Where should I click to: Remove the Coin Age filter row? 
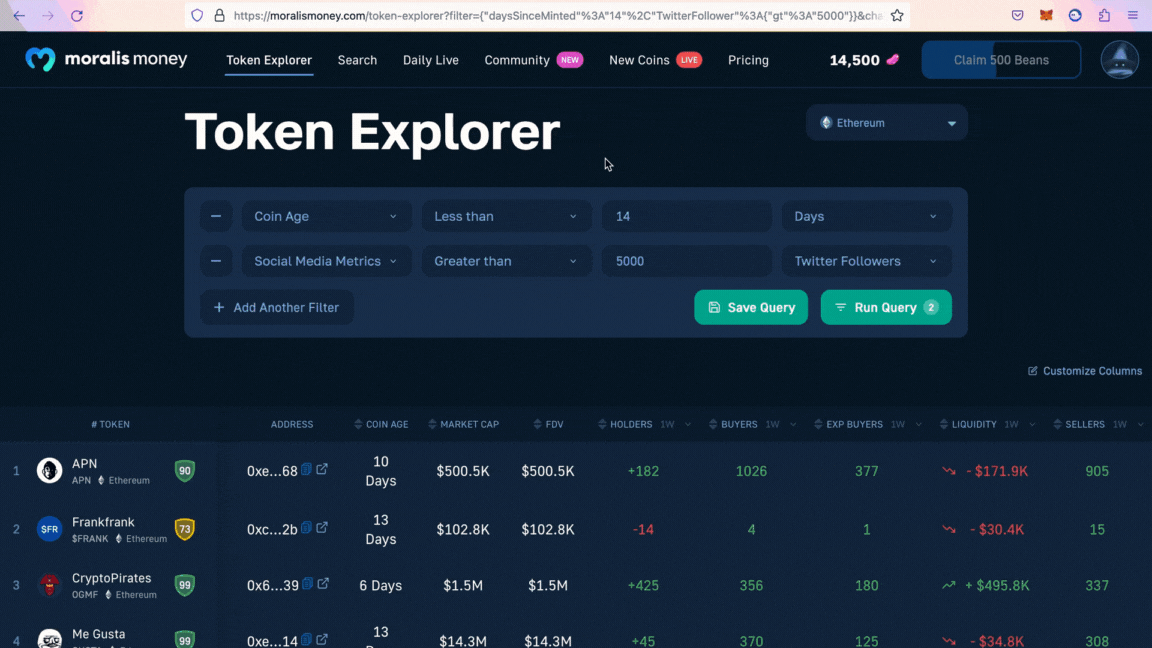tap(216, 216)
